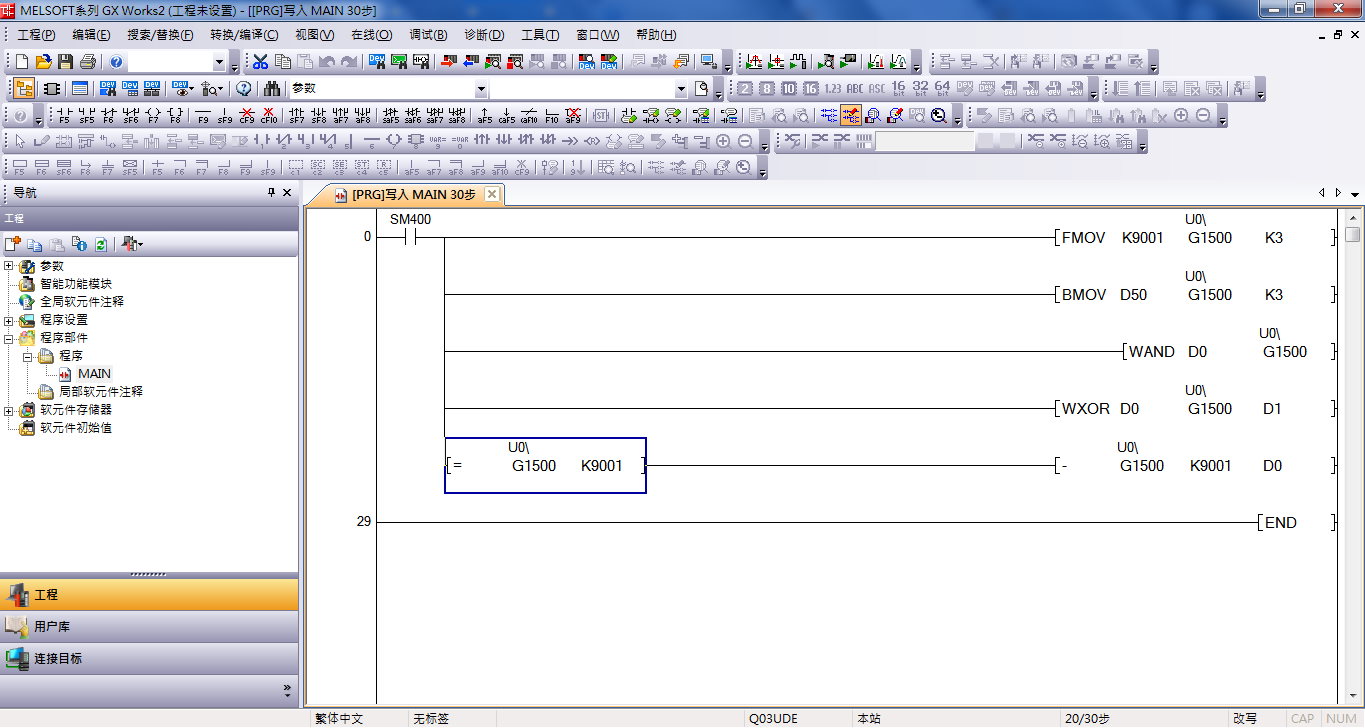Expand the 参数 tree node
Image resolution: width=1365 pixels, height=728 pixels.
coord(10,266)
